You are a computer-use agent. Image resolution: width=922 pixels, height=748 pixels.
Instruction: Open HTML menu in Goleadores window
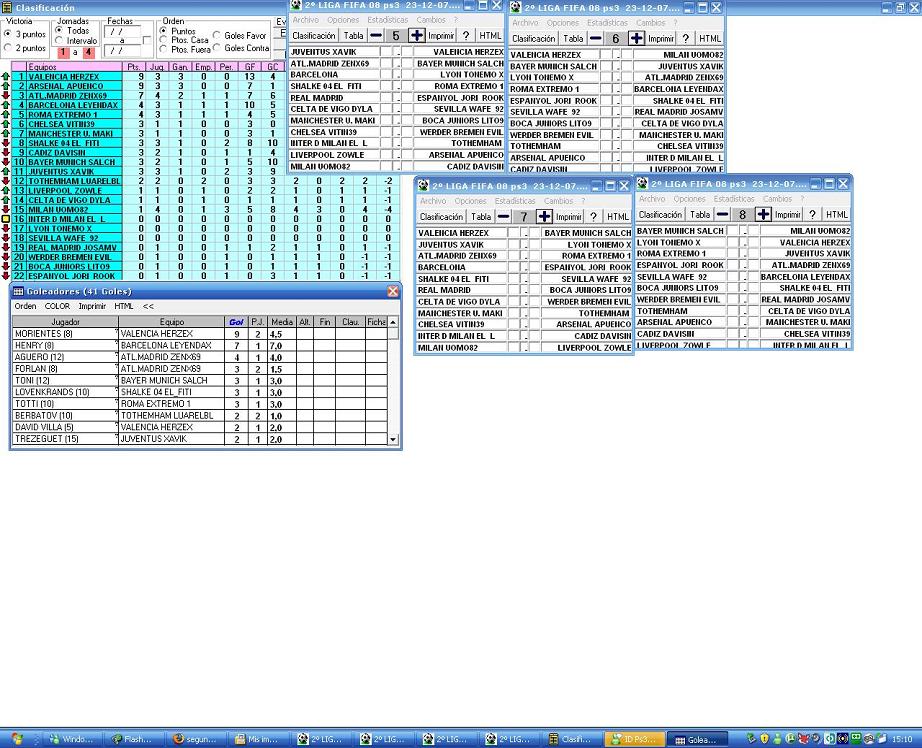(123, 306)
